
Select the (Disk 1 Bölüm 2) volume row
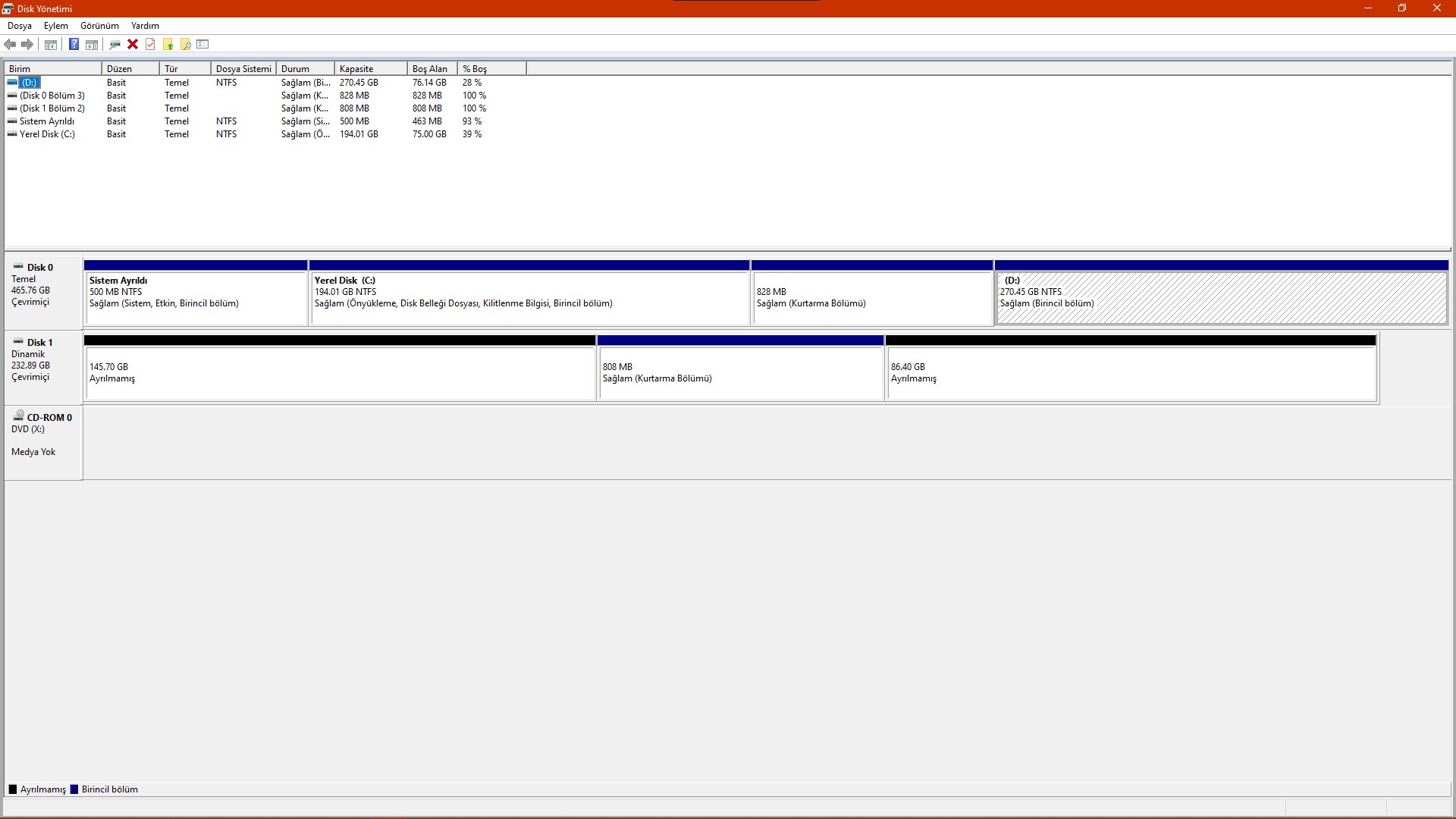pyautogui.click(x=265, y=108)
